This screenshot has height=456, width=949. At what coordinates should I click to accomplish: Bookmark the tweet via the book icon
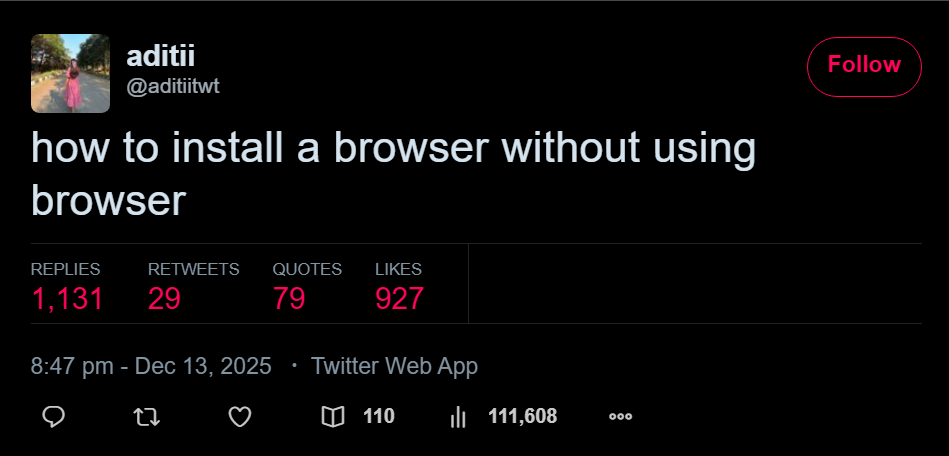click(333, 417)
